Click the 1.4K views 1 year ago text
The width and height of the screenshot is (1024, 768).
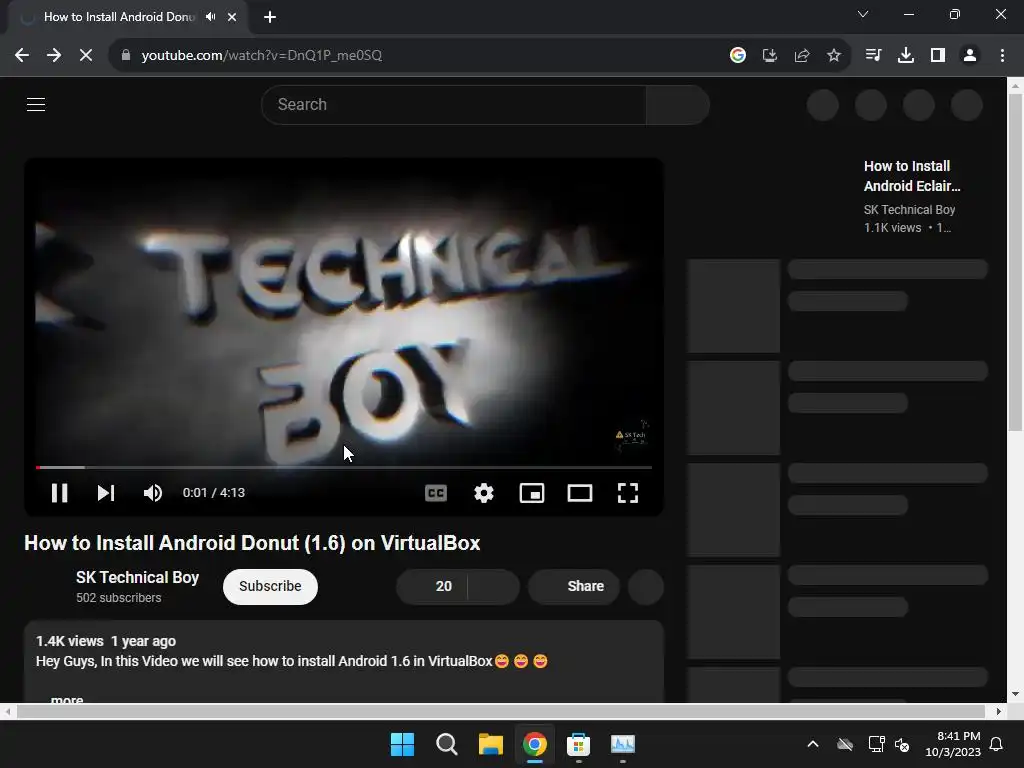coord(106,641)
